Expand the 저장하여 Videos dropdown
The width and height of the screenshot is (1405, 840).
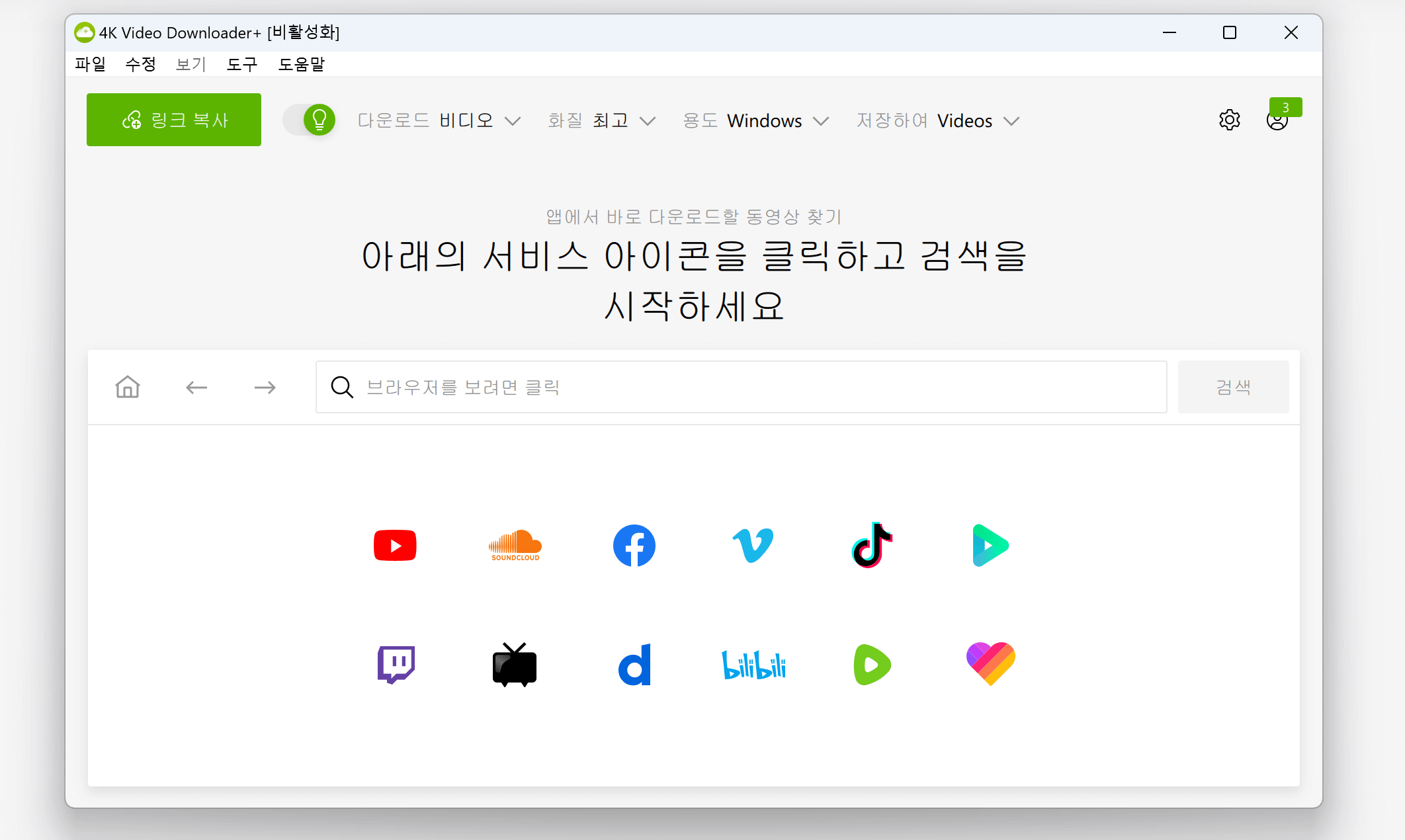[938, 120]
